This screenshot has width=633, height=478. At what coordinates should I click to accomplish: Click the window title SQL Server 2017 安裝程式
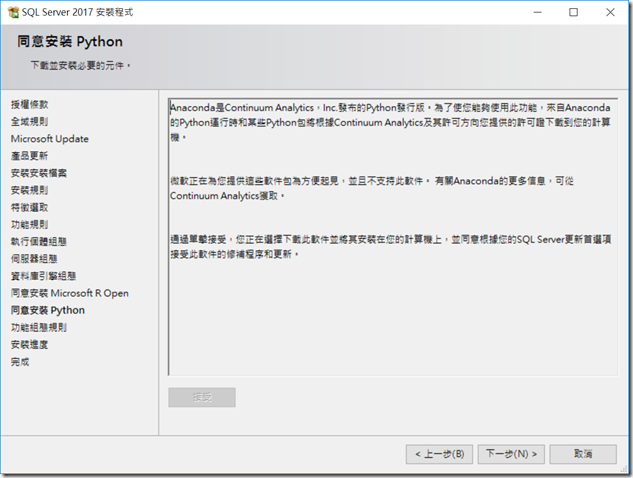tap(77, 13)
